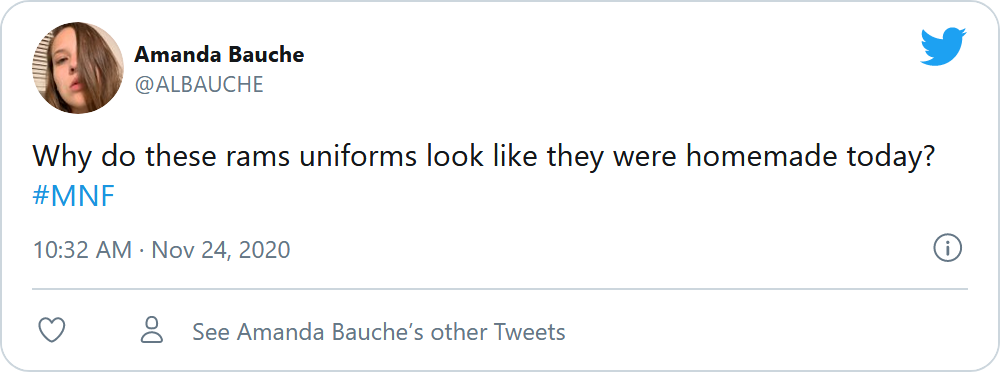The height and width of the screenshot is (372, 1000).
Task: Open the @ALBAUCHE handle
Action: point(199,84)
